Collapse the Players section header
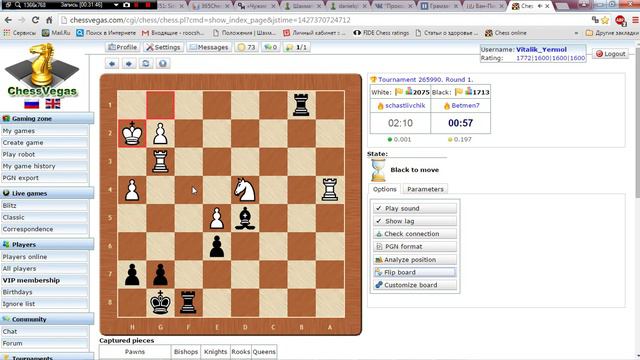 pyautogui.click(x=47, y=244)
